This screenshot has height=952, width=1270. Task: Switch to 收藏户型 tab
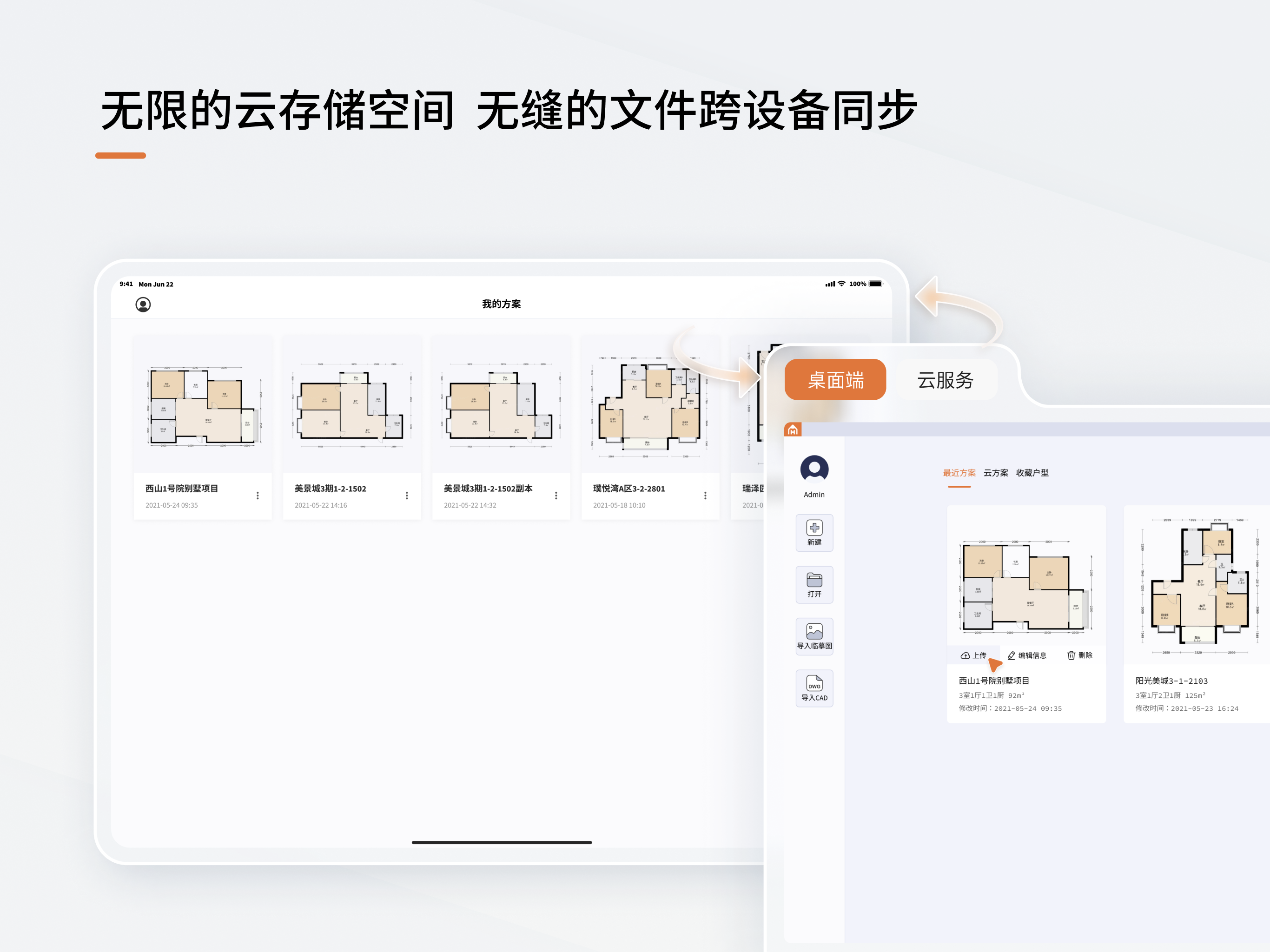pos(1032,473)
